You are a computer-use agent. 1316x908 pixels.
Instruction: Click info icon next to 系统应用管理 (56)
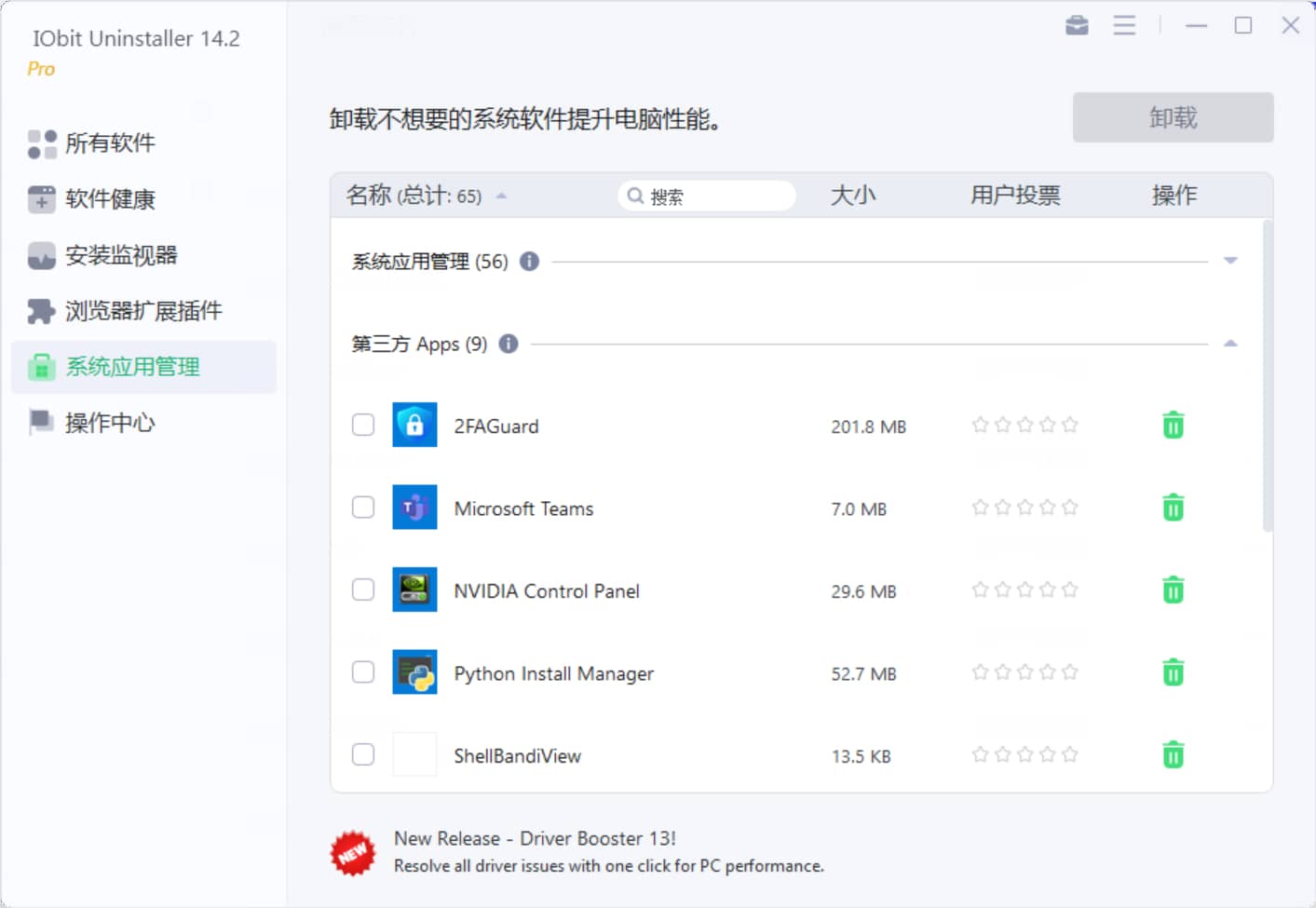tap(529, 262)
